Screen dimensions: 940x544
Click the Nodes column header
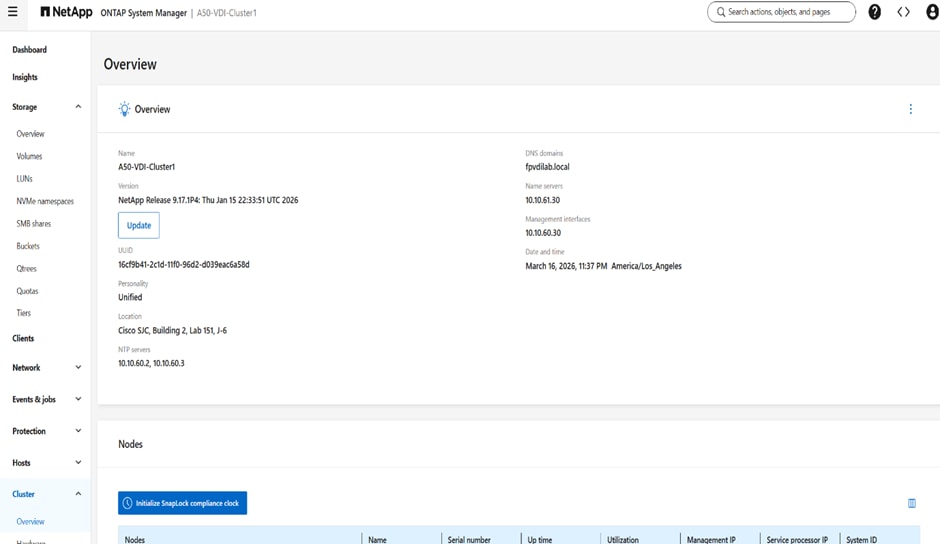coord(135,540)
